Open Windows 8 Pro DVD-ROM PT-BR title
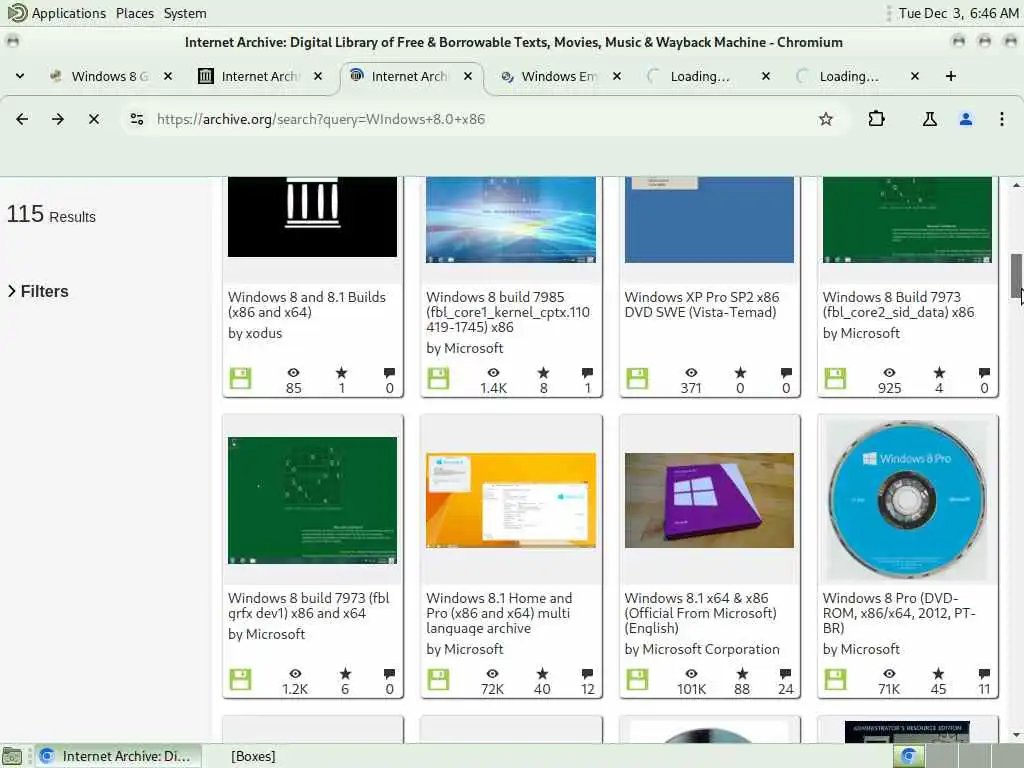 [x=899, y=613]
